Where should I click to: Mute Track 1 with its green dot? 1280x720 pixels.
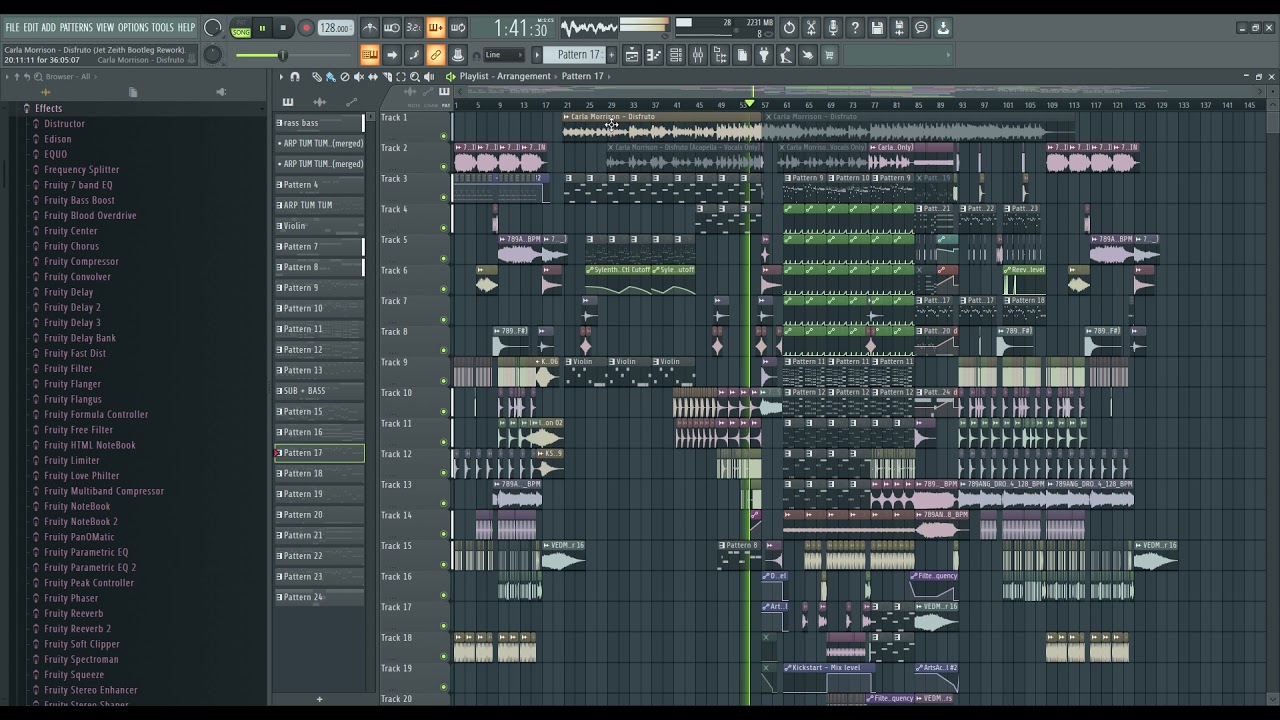pos(444,135)
